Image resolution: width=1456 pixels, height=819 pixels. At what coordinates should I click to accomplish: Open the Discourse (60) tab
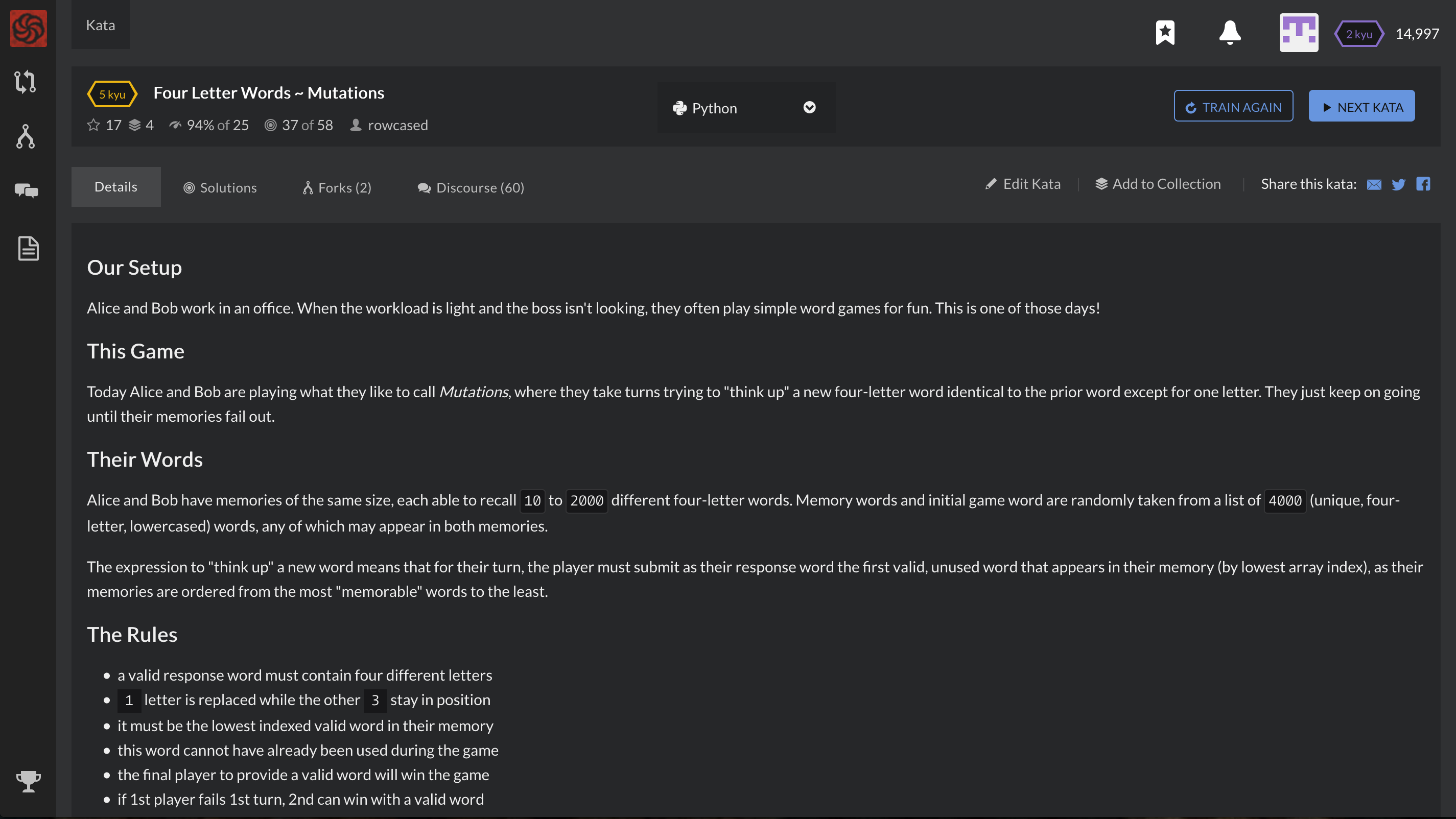click(471, 187)
